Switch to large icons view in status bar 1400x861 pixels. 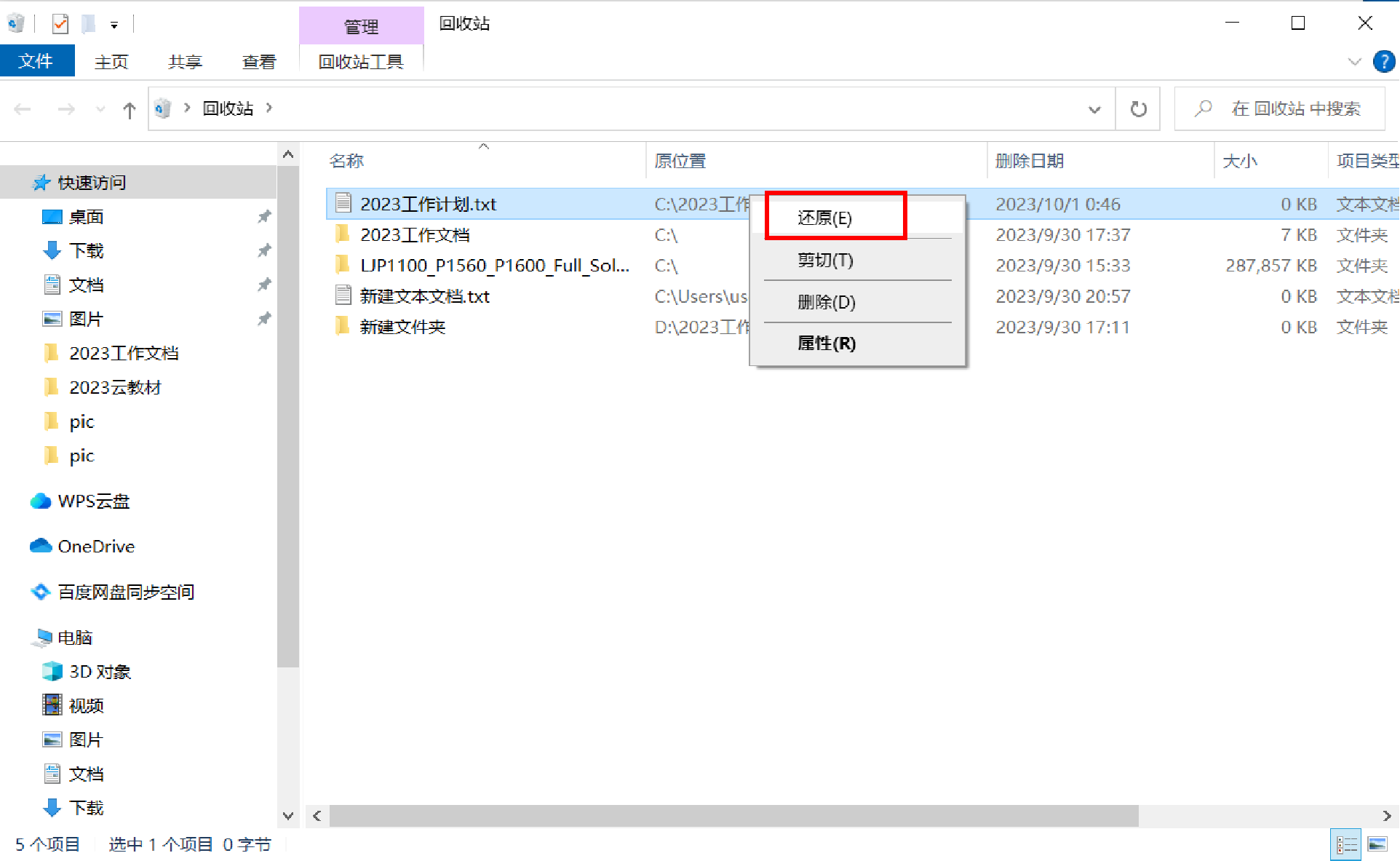(1377, 844)
